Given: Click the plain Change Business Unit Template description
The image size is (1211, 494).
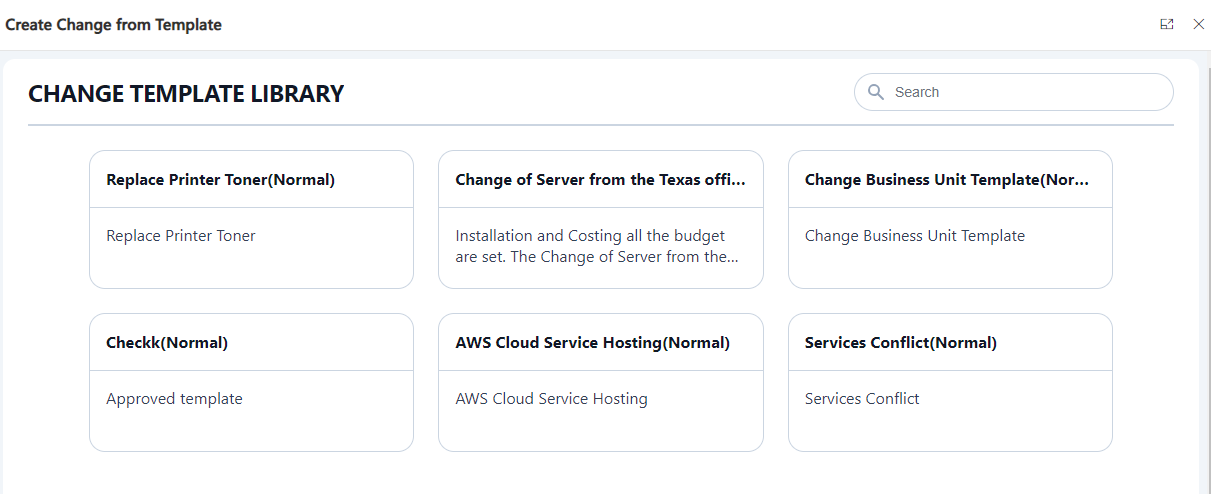Looking at the screenshot, I should coord(915,236).
